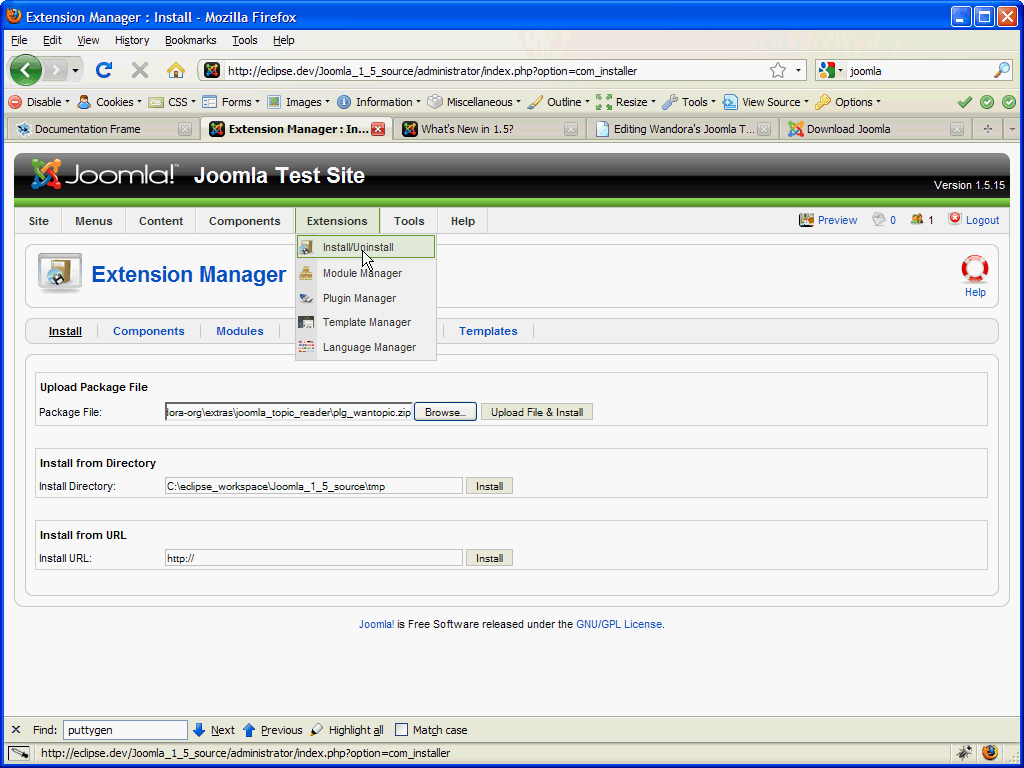Open the Plugin Manager from the menu
This screenshot has width=1024, height=768.
point(358,297)
